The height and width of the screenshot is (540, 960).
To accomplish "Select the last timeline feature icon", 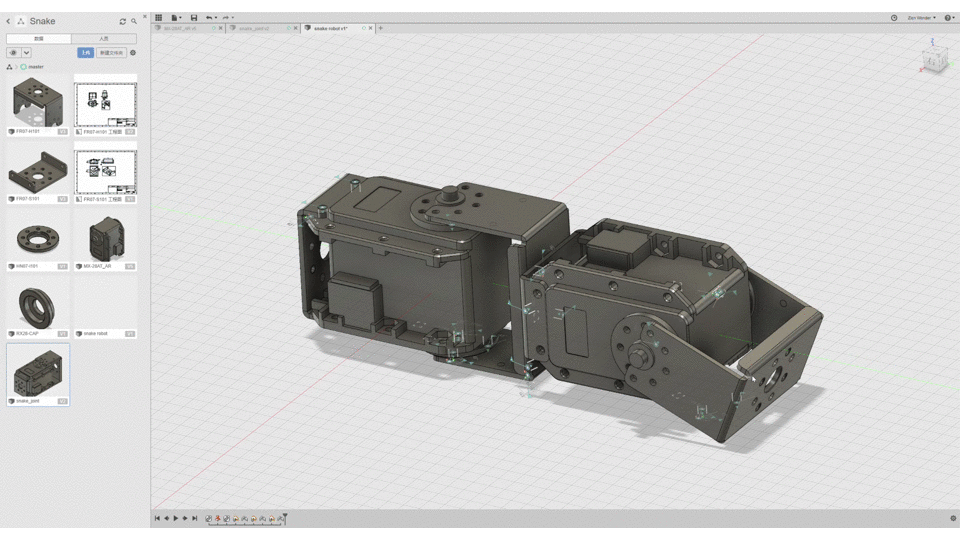I will coord(280,519).
